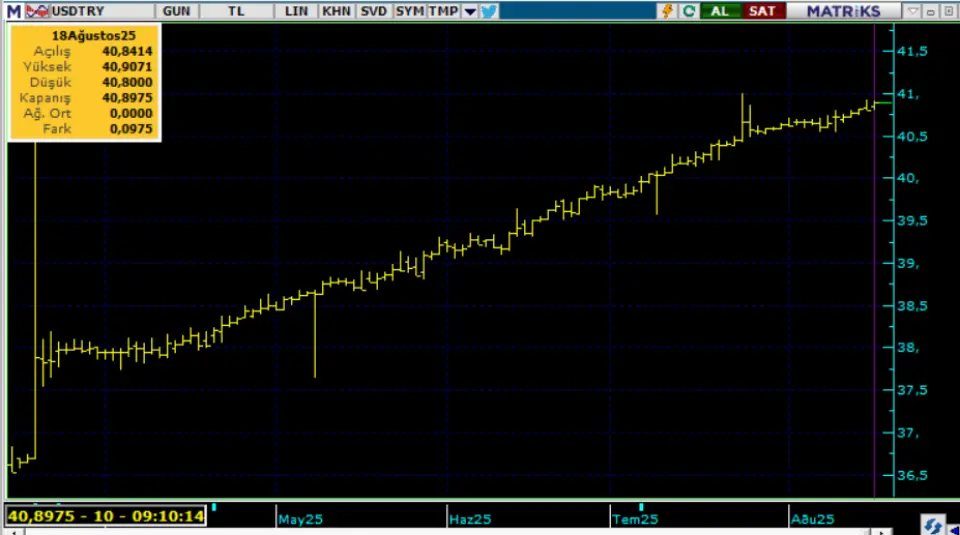The height and width of the screenshot is (535, 960).
Task: Click the May25 date axis label
Action: (300, 519)
